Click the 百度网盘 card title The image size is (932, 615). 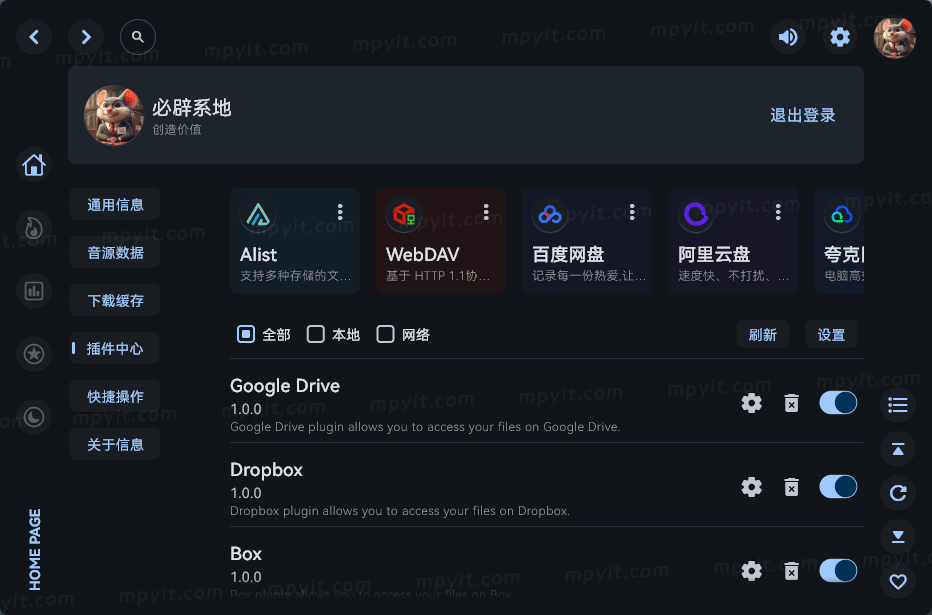pyautogui.click(x=568, y=254)
